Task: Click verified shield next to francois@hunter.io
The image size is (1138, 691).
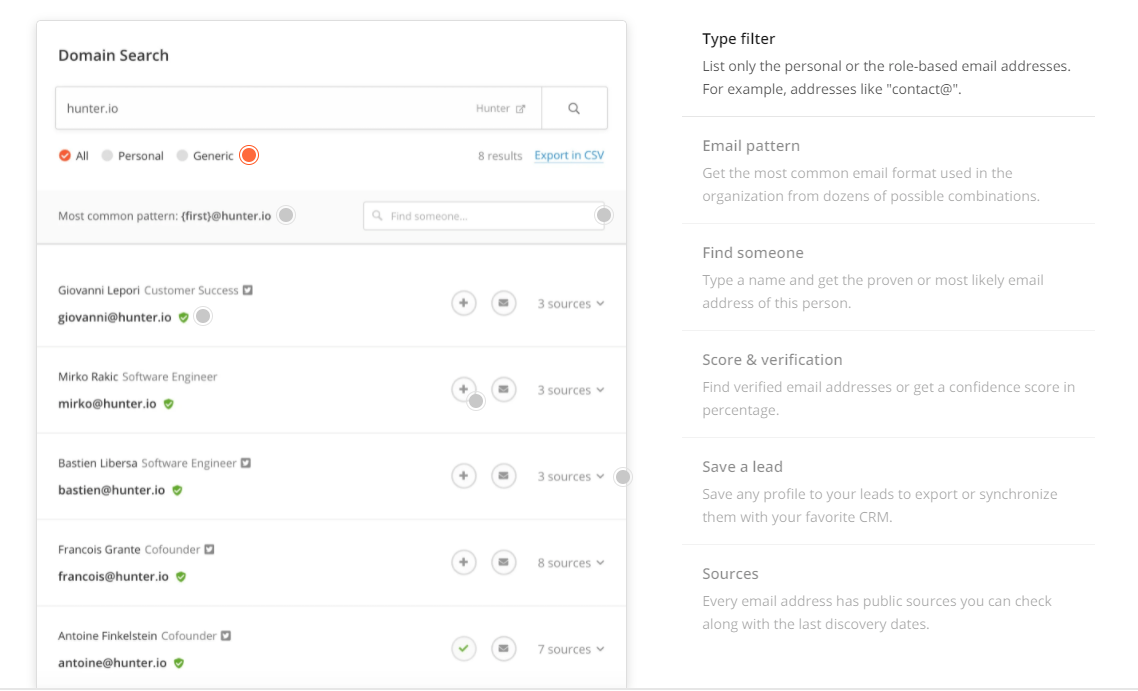Action: click(181, 576)
